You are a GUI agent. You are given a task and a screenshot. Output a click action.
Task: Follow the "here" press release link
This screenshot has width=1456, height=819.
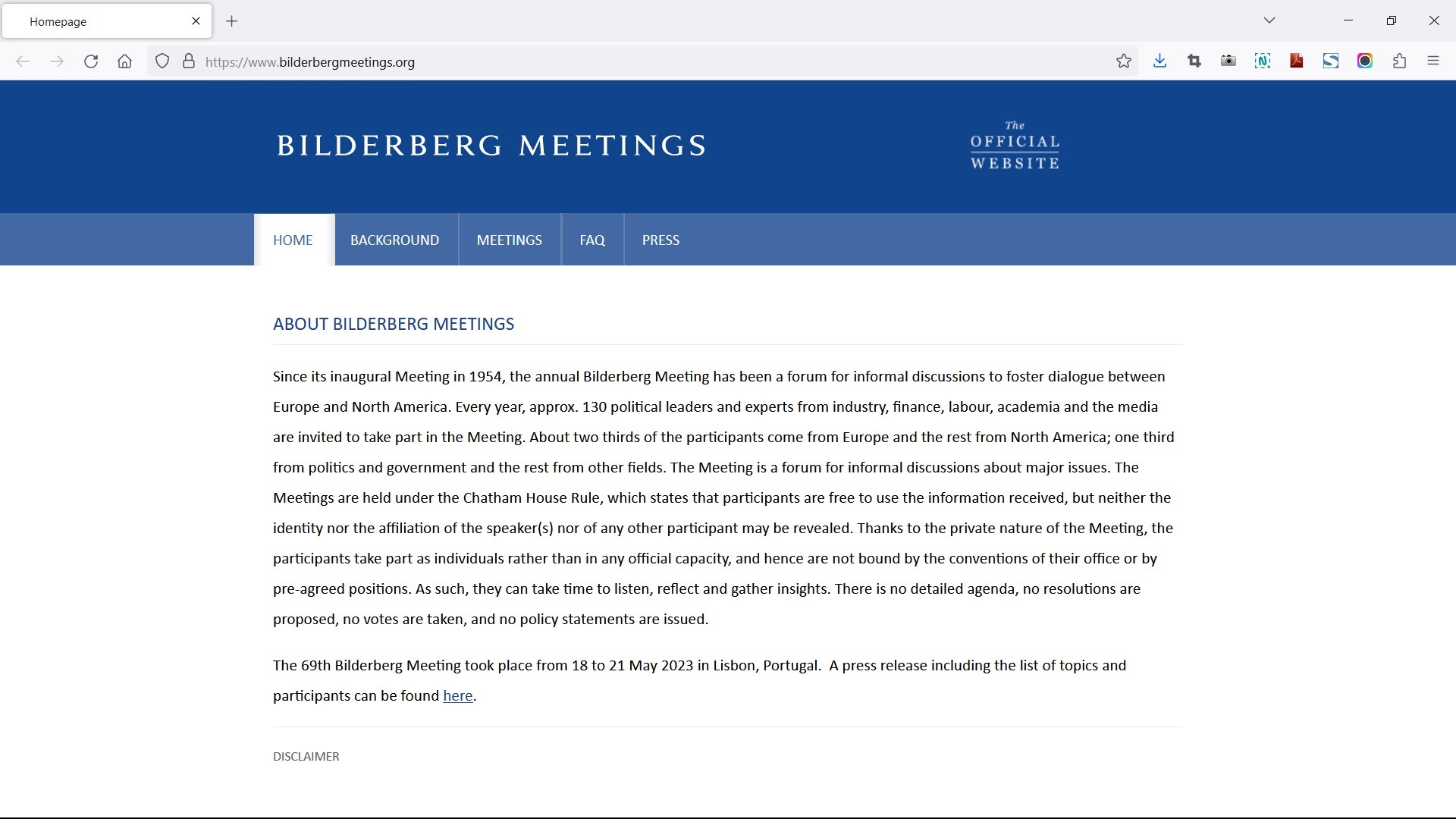(457, 696)
